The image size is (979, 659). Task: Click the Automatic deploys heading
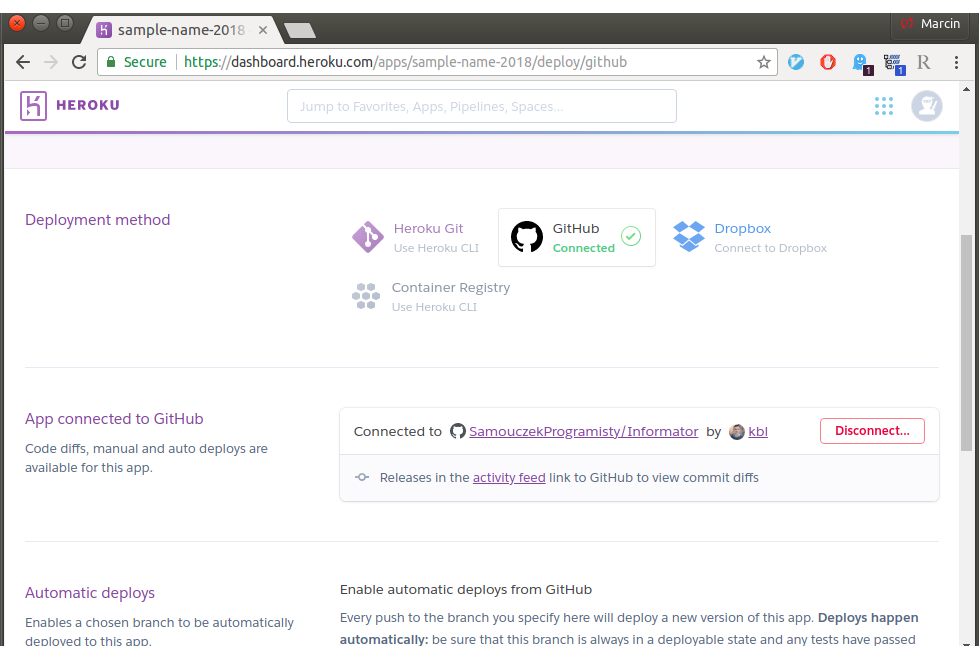[x=90, y=593]
